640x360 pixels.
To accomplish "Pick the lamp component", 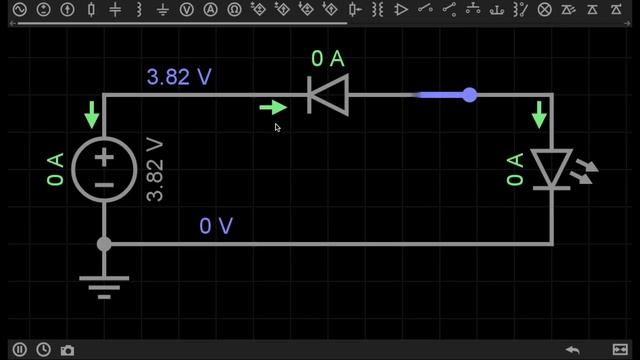I will click(544, 9).
